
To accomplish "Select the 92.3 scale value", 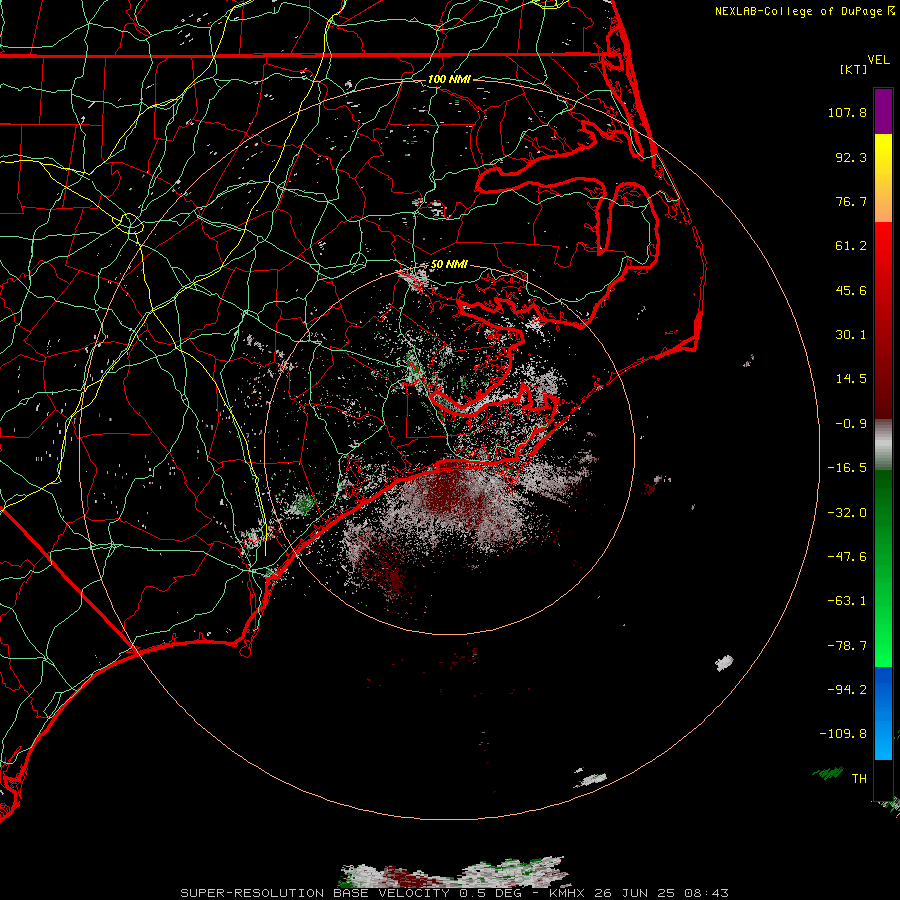I will (x=851, y=157).
